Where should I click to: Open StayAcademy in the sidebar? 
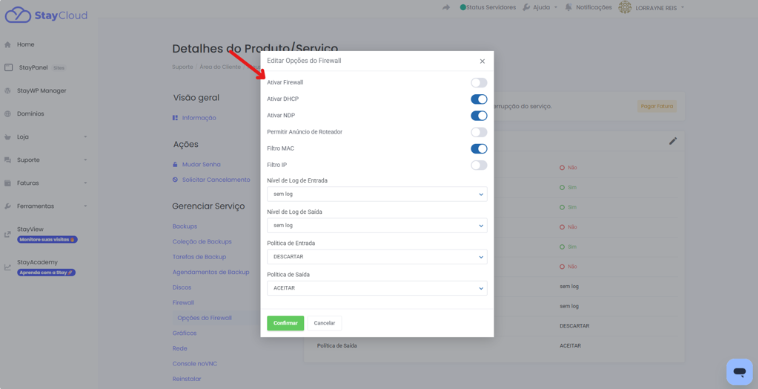tap(37, 262)
